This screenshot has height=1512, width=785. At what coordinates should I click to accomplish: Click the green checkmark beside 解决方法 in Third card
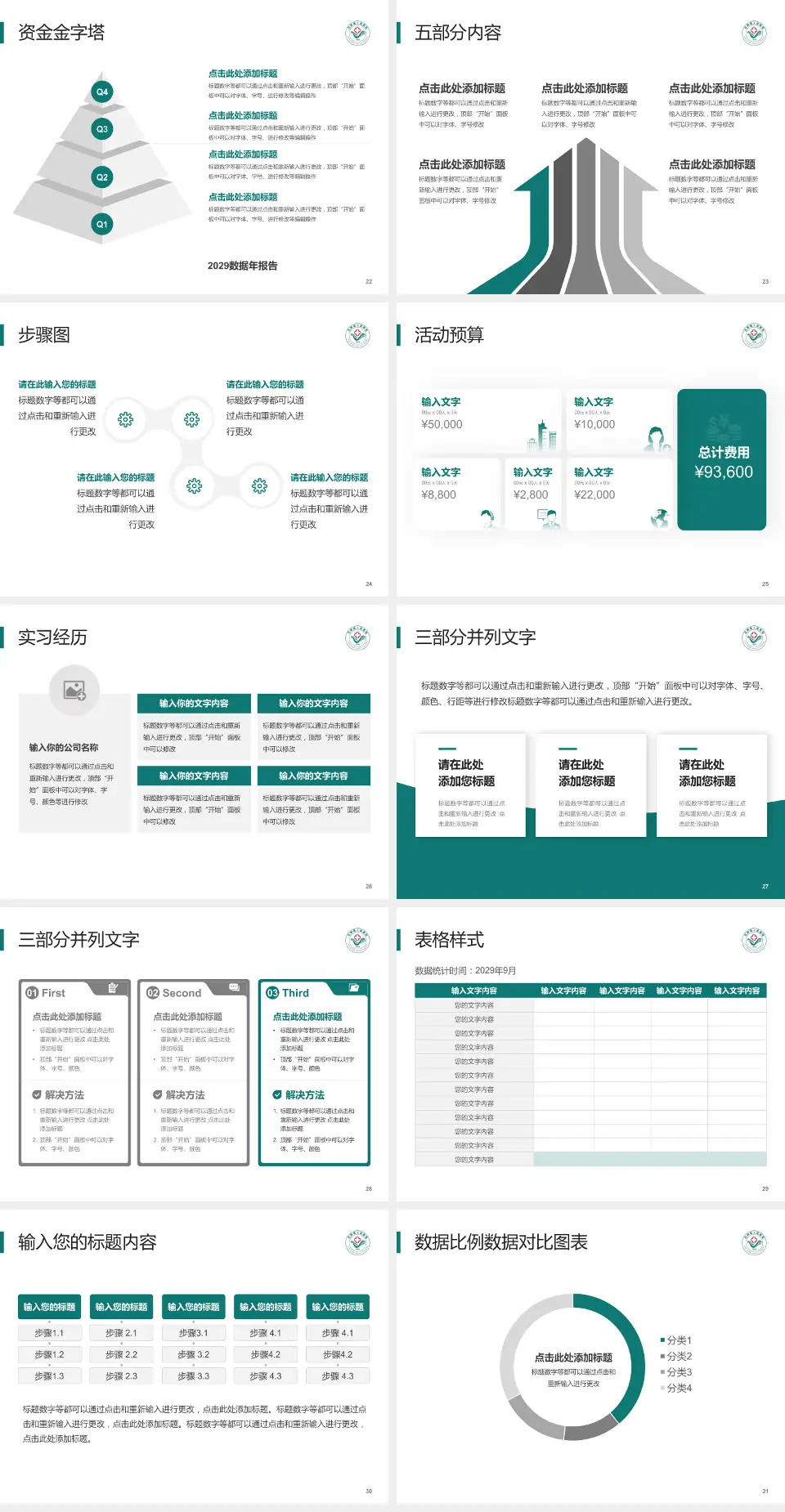(x=277, y=1094)
